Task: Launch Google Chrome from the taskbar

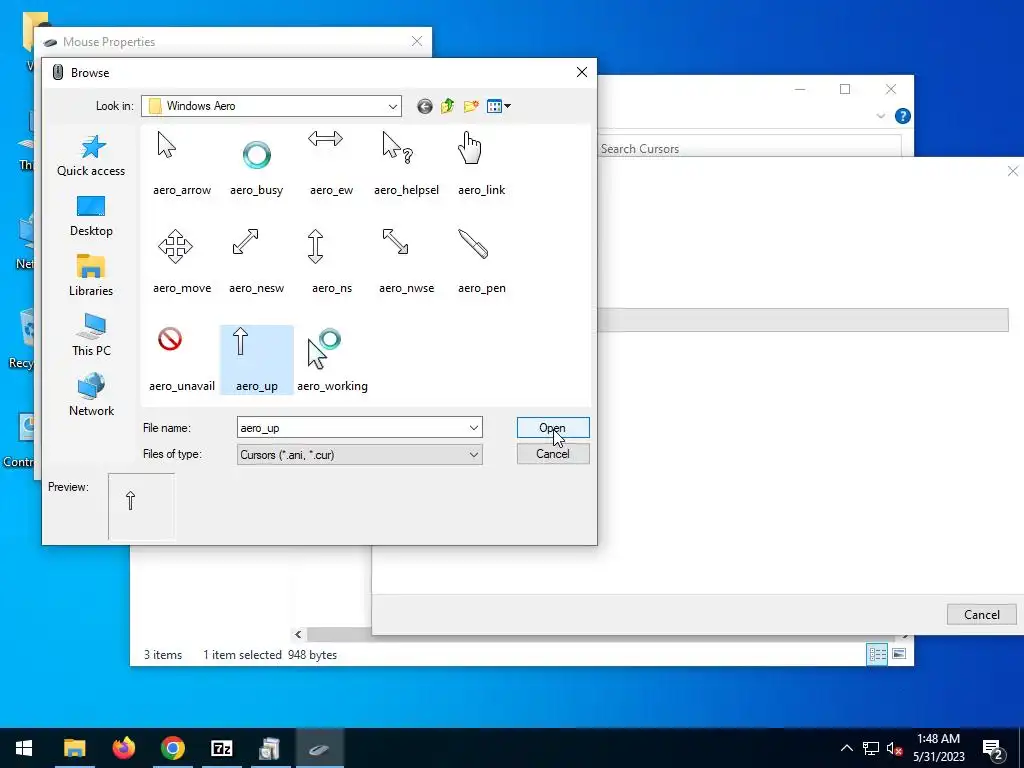Action: (x=172, y=748)
